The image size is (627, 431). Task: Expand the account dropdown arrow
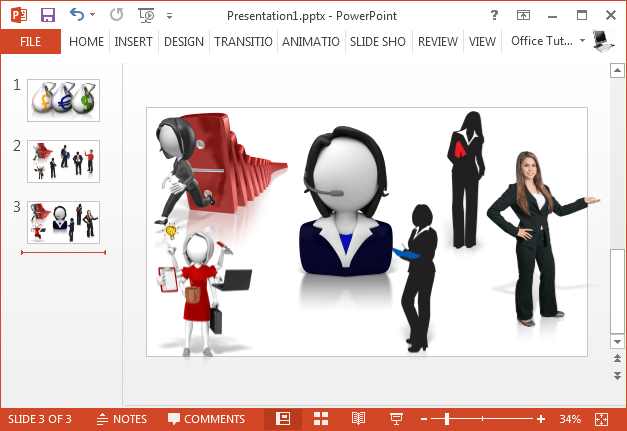tap(582, 41)
